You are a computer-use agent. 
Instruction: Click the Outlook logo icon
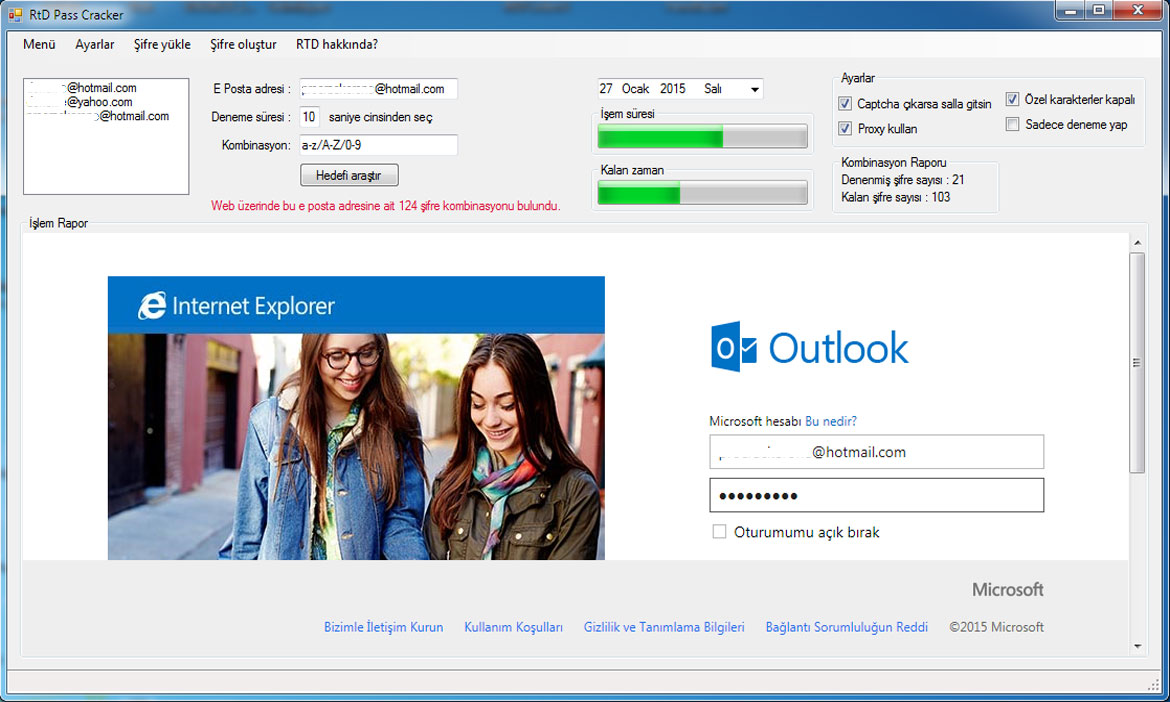(733, 347)
